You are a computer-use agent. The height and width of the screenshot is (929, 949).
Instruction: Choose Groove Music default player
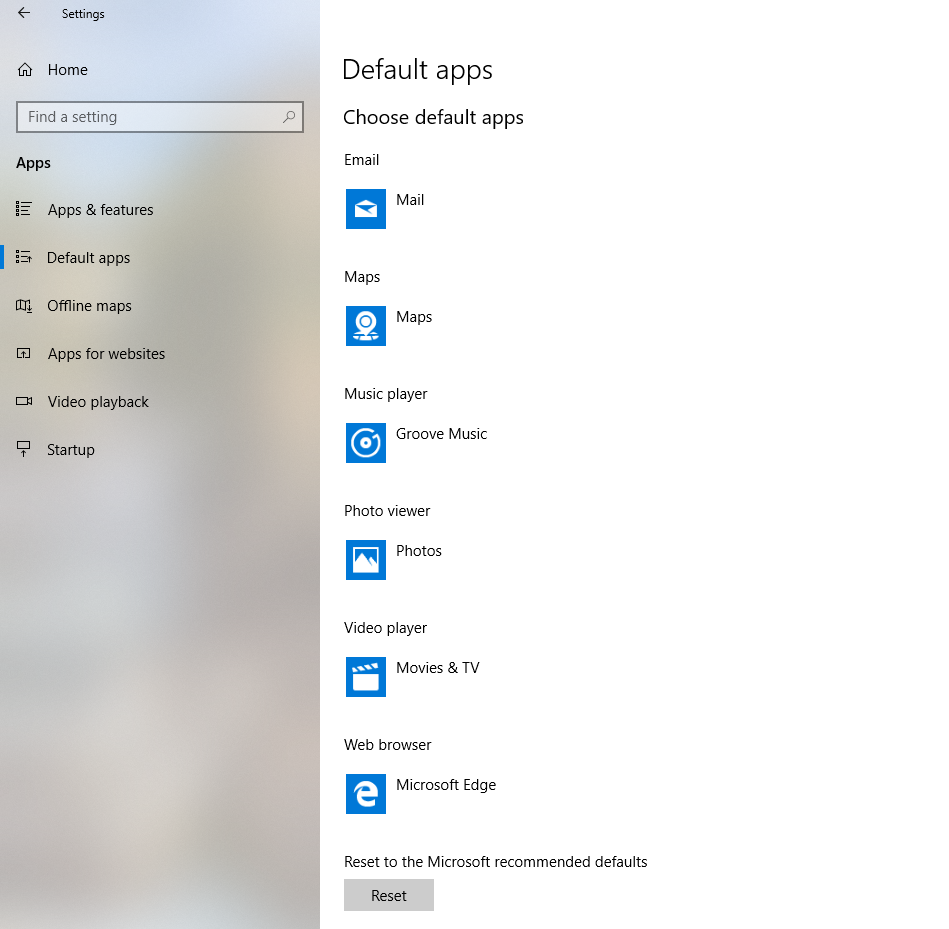point(441,434)
